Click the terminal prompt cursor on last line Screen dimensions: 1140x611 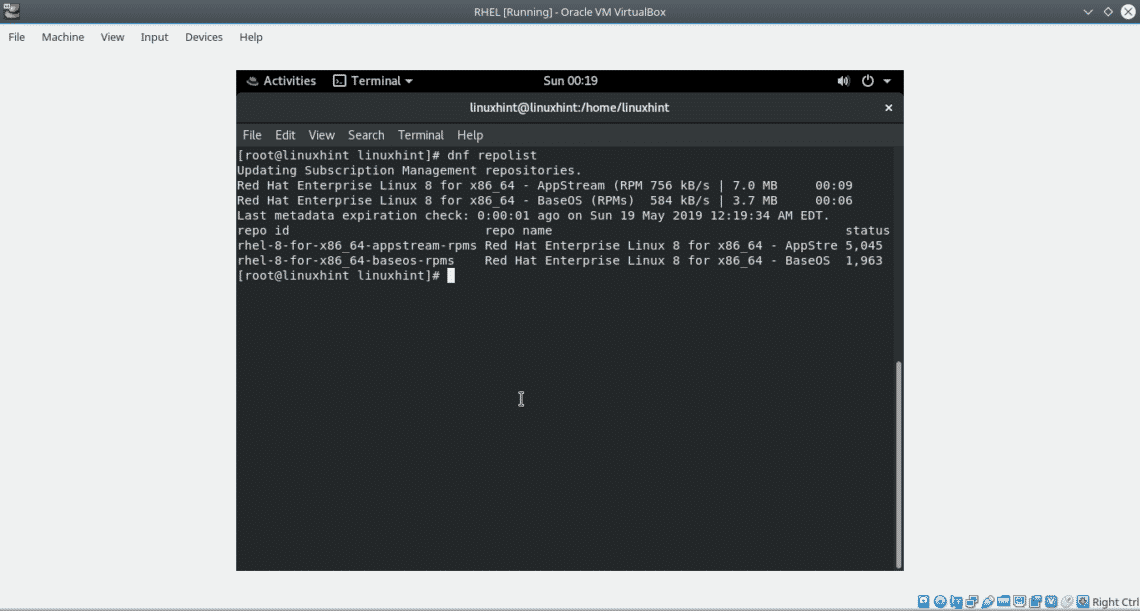tap(451, 276)
